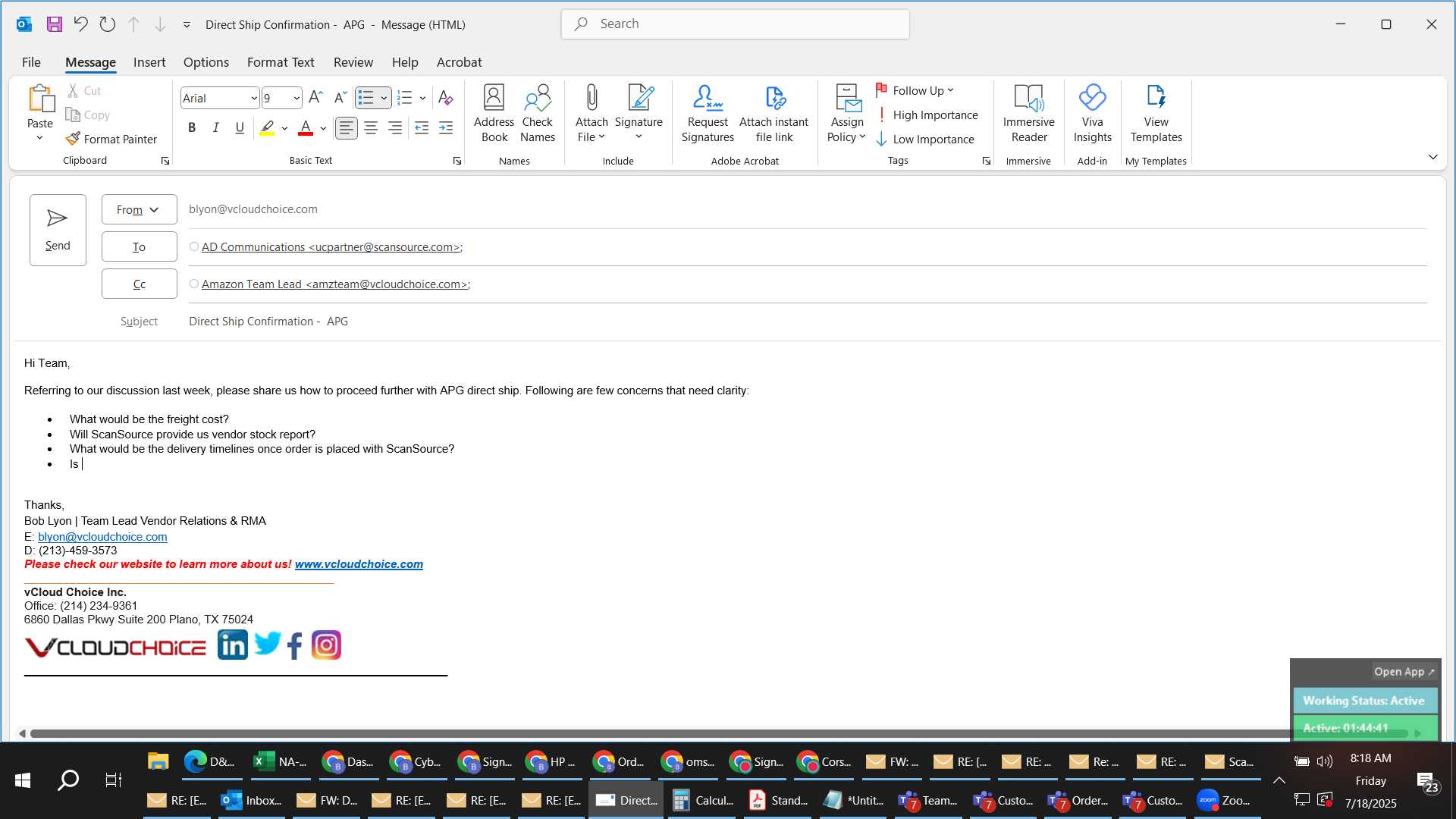Viewport: 1456px width, 819px height.
Task: Apply the yellow text highlight color
Action: click(x=267, y=128)
